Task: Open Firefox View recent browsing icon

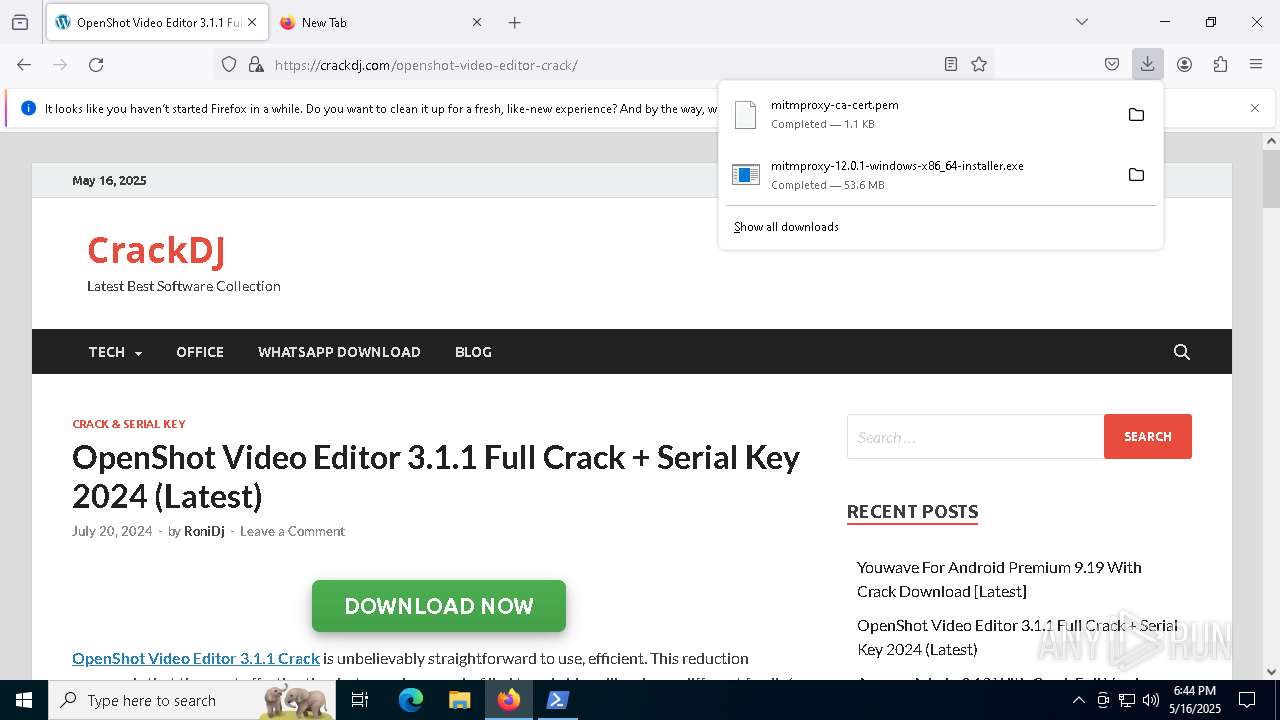Action: pyautogui.click(x=20, y=22)
